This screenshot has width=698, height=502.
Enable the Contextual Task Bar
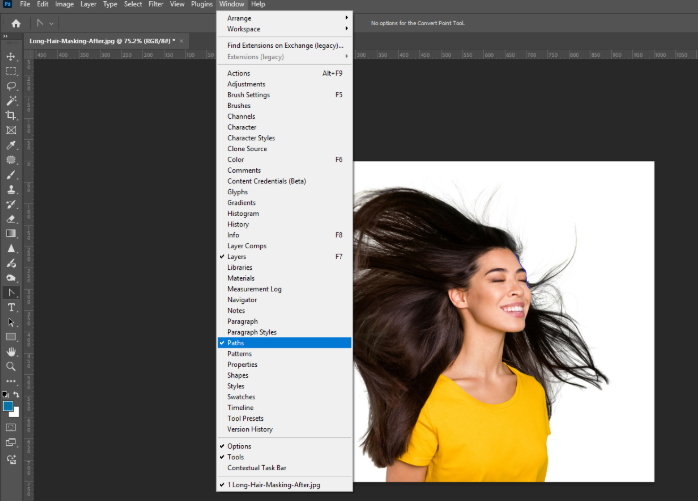[x=284, y=468]
